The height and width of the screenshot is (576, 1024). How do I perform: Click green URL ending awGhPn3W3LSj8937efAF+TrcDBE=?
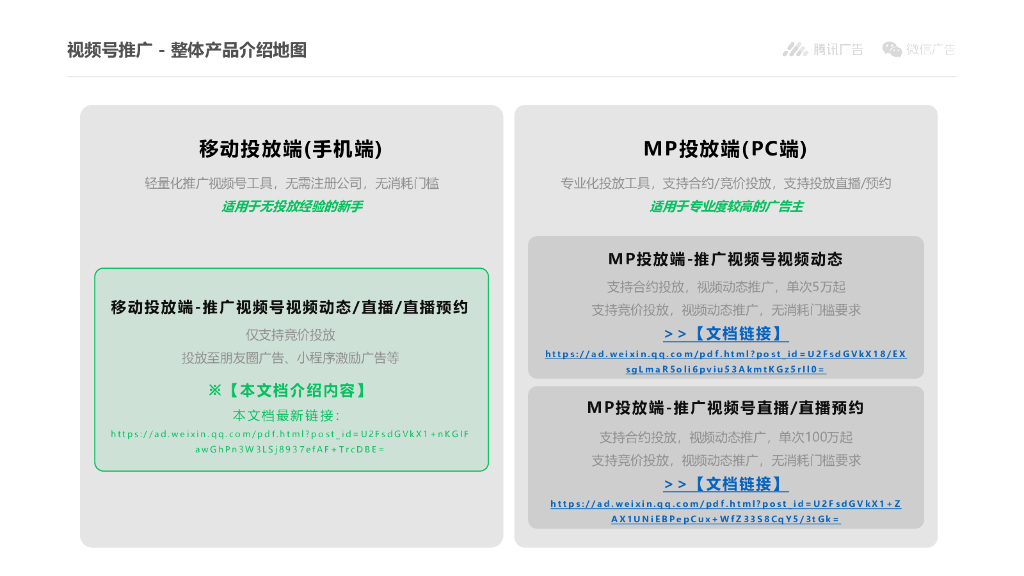coord(290,441)
